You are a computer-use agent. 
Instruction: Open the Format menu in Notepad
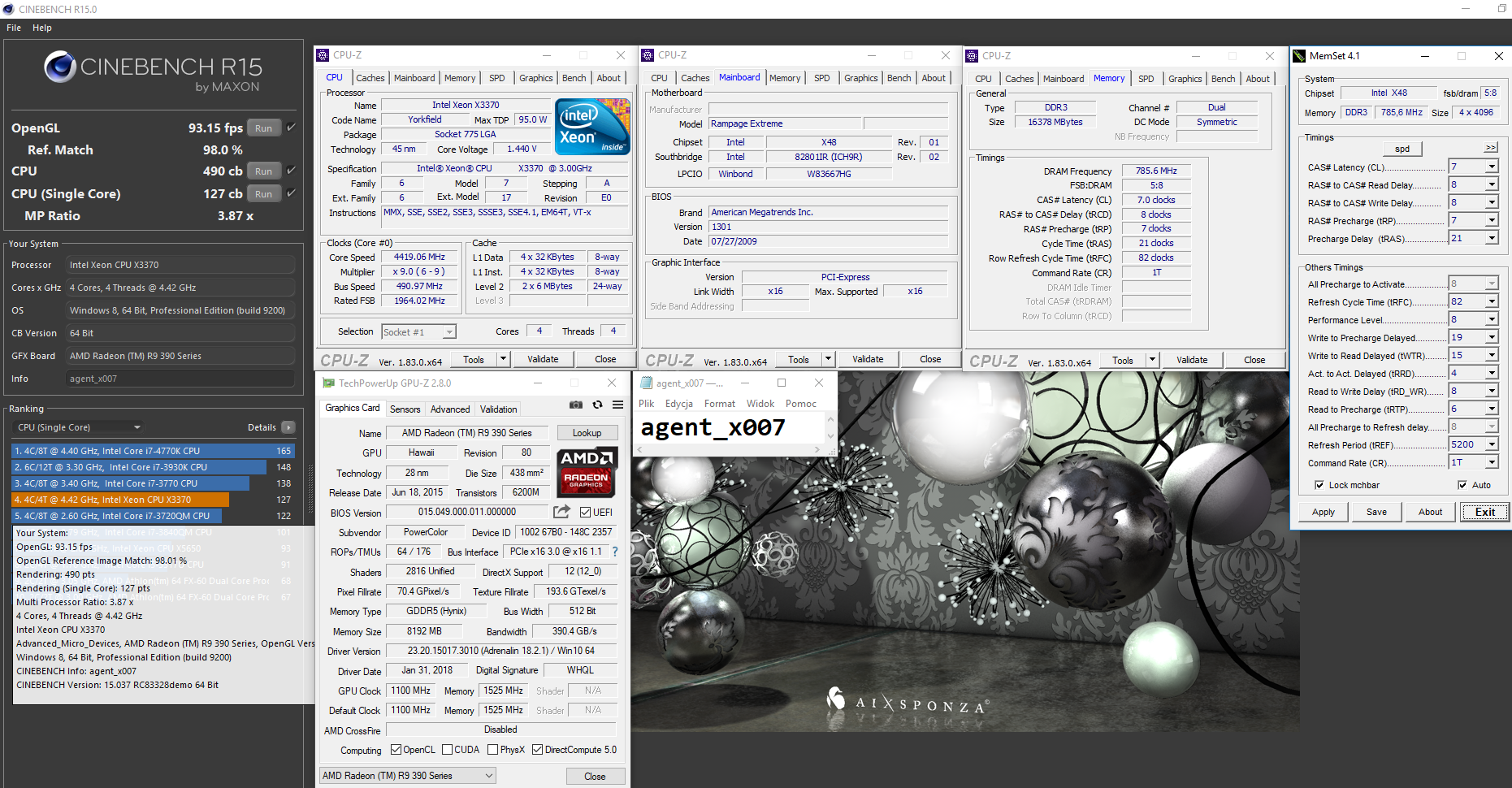720,404
